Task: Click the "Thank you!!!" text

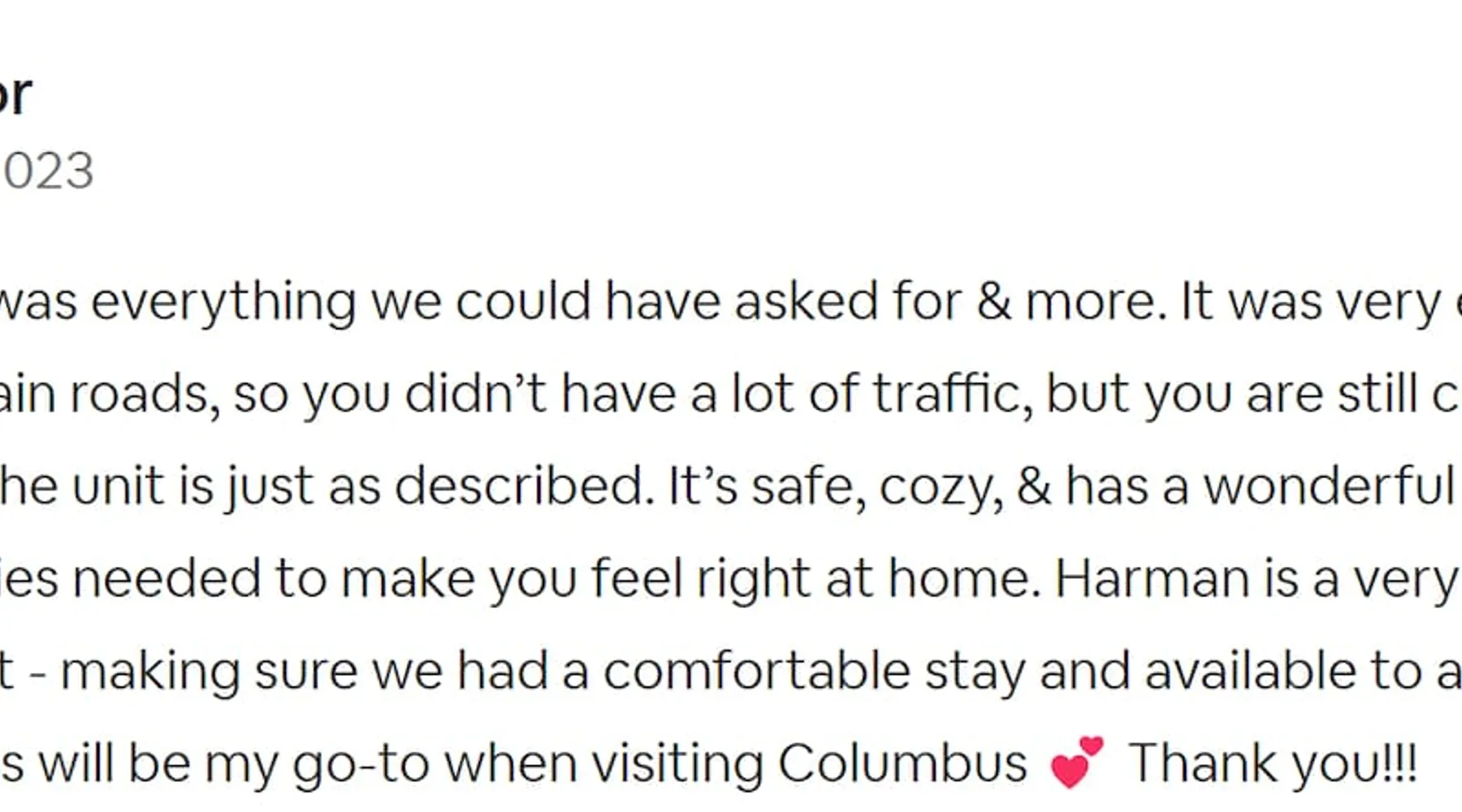Action: pyautogui.click(x=1273, y=764)
